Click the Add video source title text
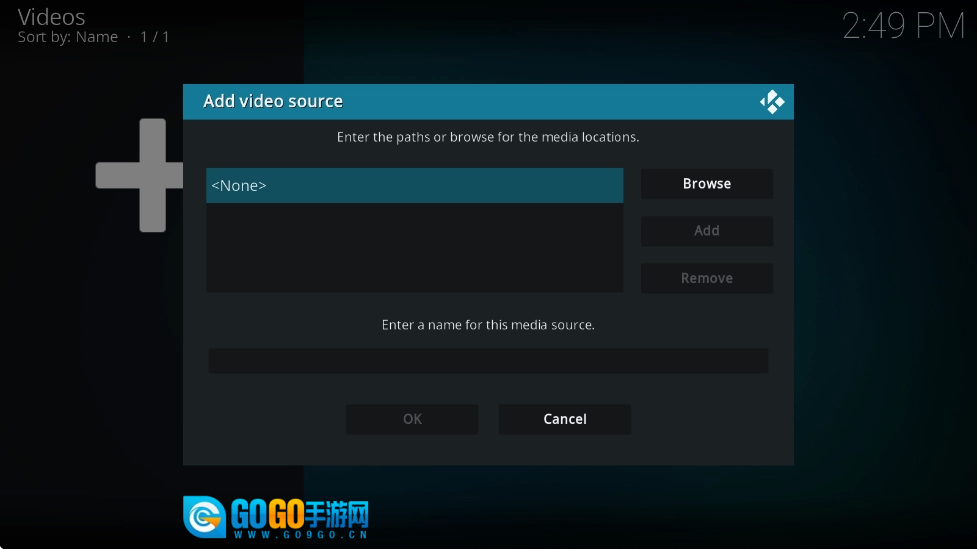Image resolution: width=977 pixels, height=549 pixels. tap(273, 101)
